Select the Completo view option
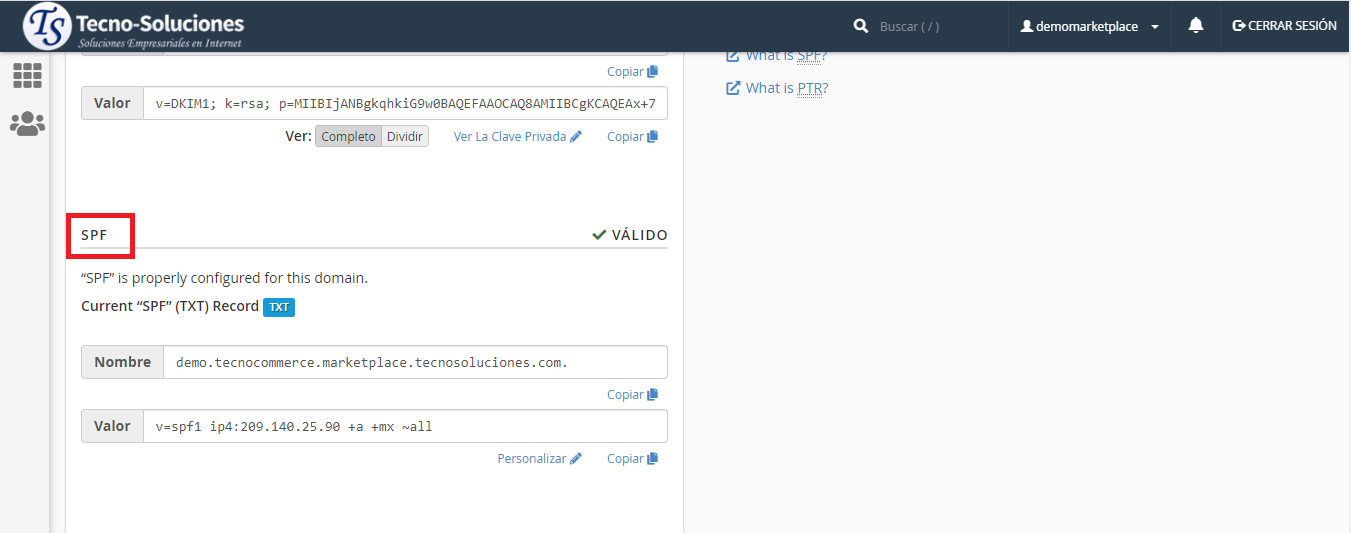This screenshot has width=1351, height=533. click(x=348, y=137)
